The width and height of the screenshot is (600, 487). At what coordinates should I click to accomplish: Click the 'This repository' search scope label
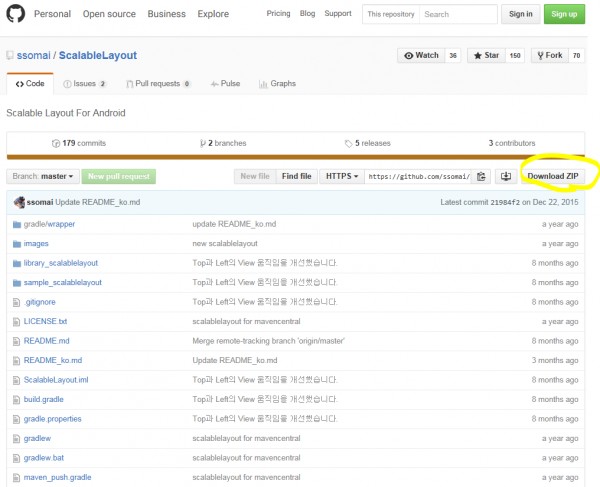(x=391, y=14)
